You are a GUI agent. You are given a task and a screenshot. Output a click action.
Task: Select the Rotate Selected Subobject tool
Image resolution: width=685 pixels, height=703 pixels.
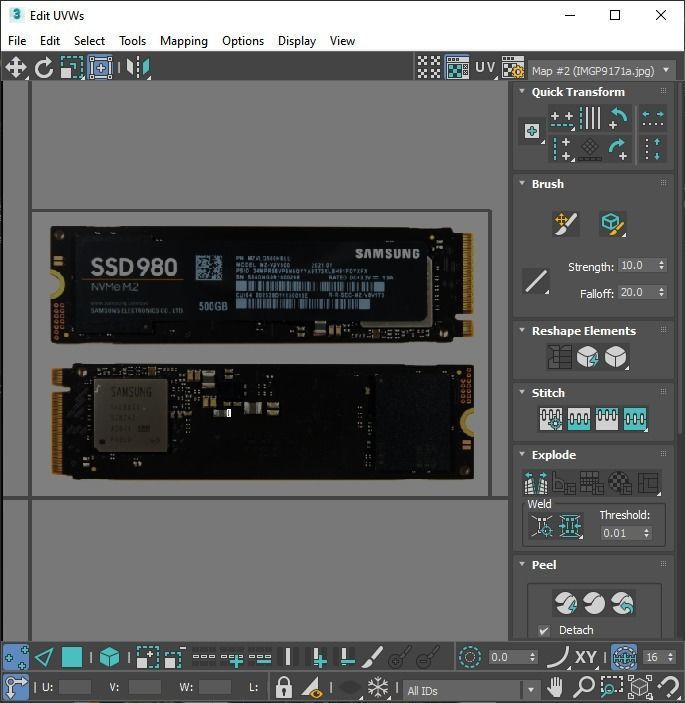point(44,68)
